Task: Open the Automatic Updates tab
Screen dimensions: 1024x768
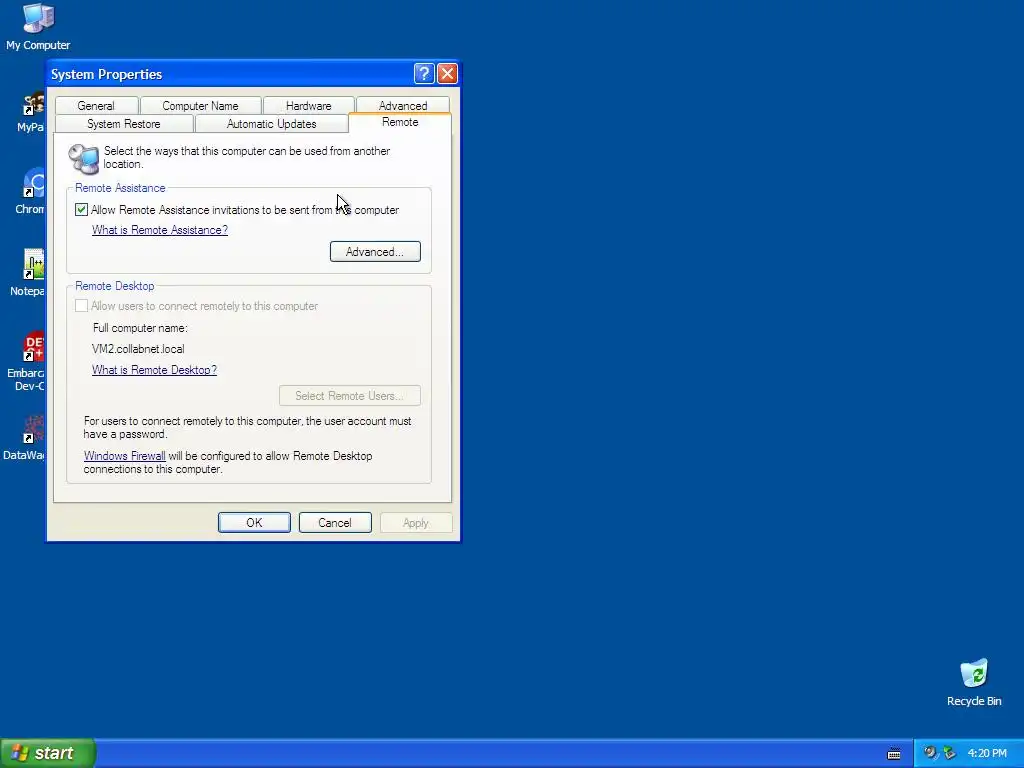Action: (272, 123)
